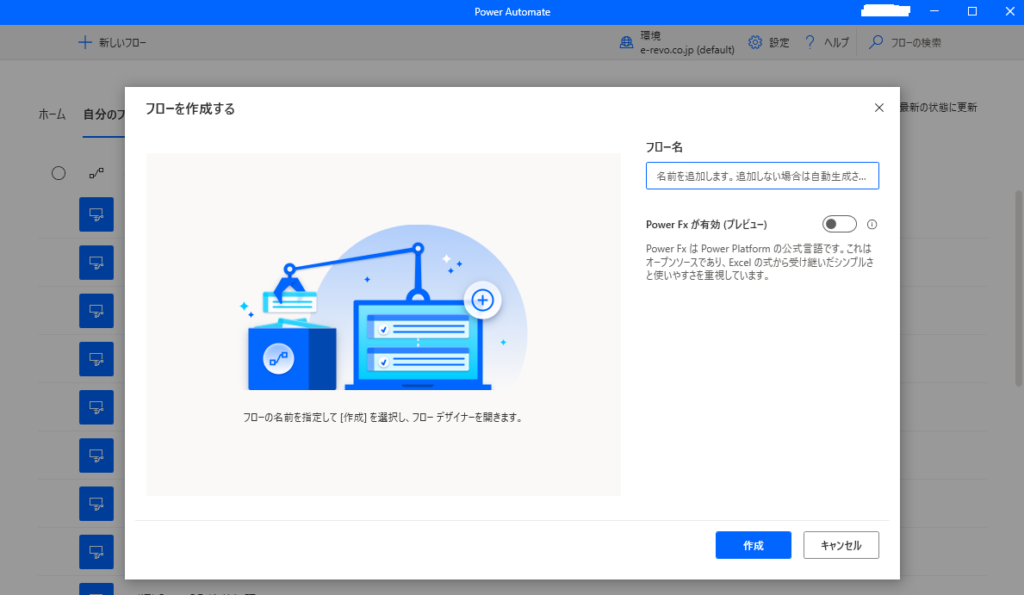Viewport: 1024px width, 595px height.
Task: Open the e-revo.co.jp (default) environment dropdown
Action: pyautogui.click(x=687, y=50)
